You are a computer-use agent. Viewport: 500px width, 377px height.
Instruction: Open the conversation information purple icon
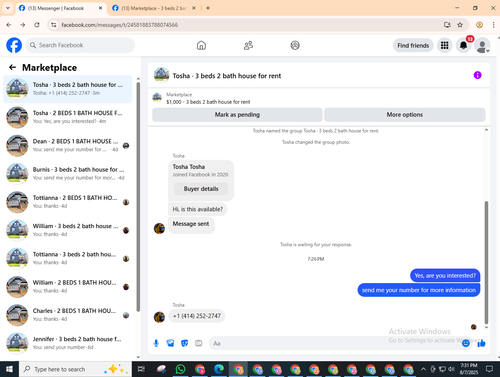tap(477, 75)
